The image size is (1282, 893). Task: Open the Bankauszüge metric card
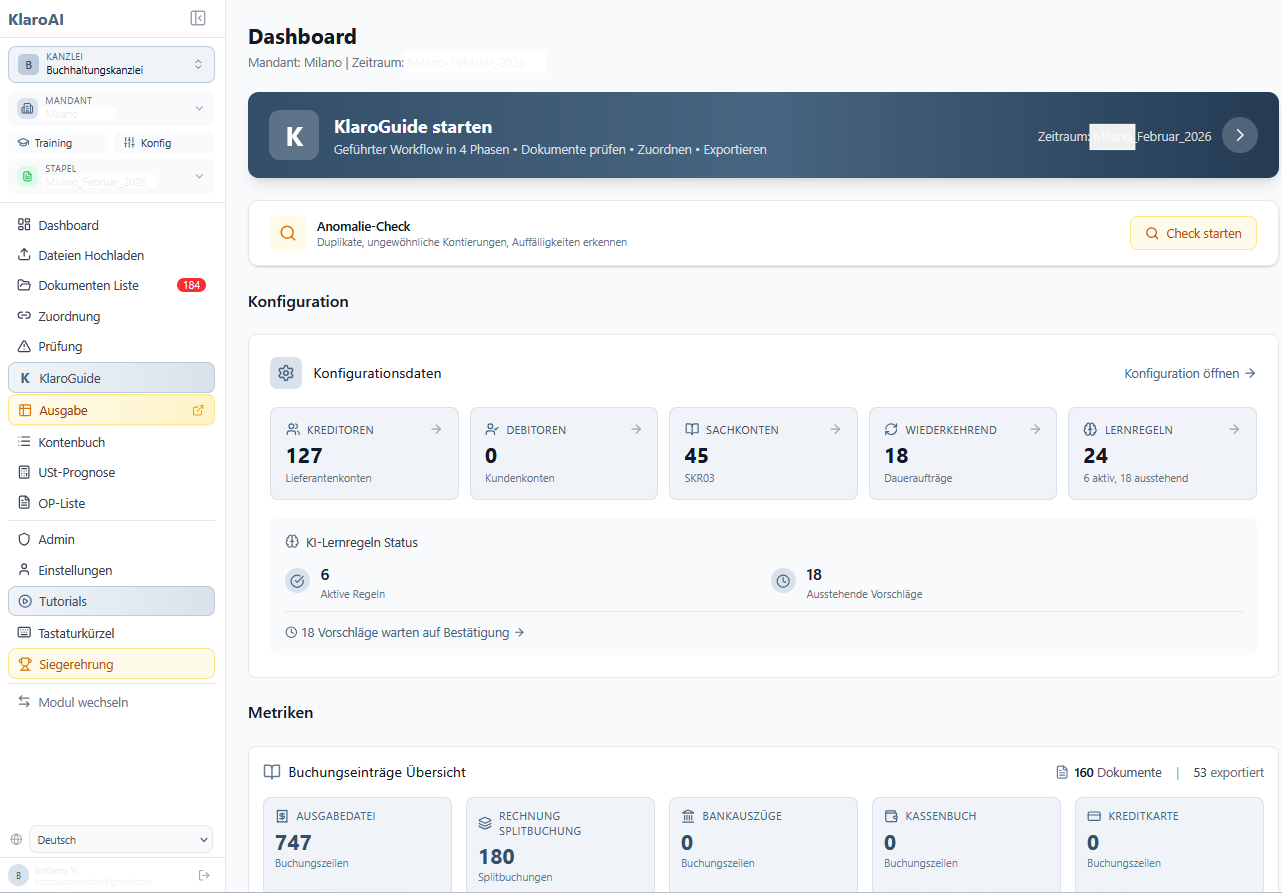click(763, 845)
